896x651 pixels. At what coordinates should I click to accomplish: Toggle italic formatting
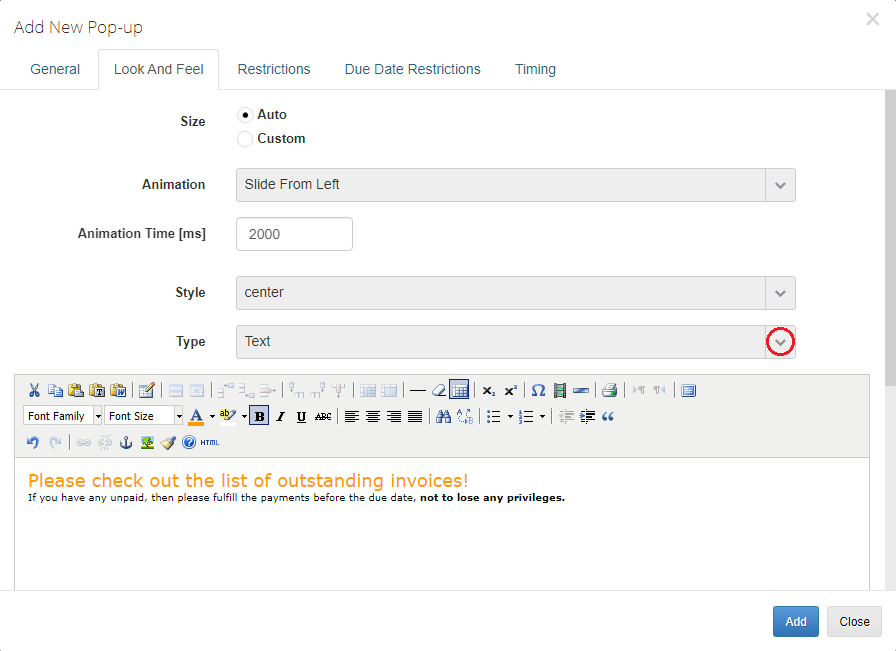pyautogui.click(x=280, y=417)
